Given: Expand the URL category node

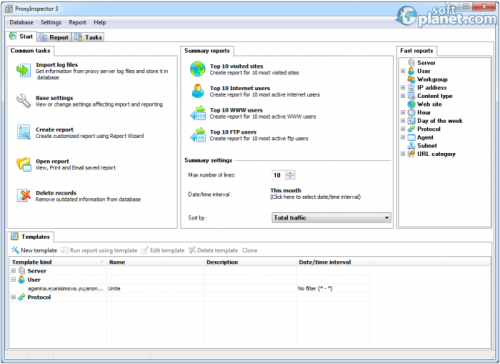Looking at the screenshot, I should [403, 154].
